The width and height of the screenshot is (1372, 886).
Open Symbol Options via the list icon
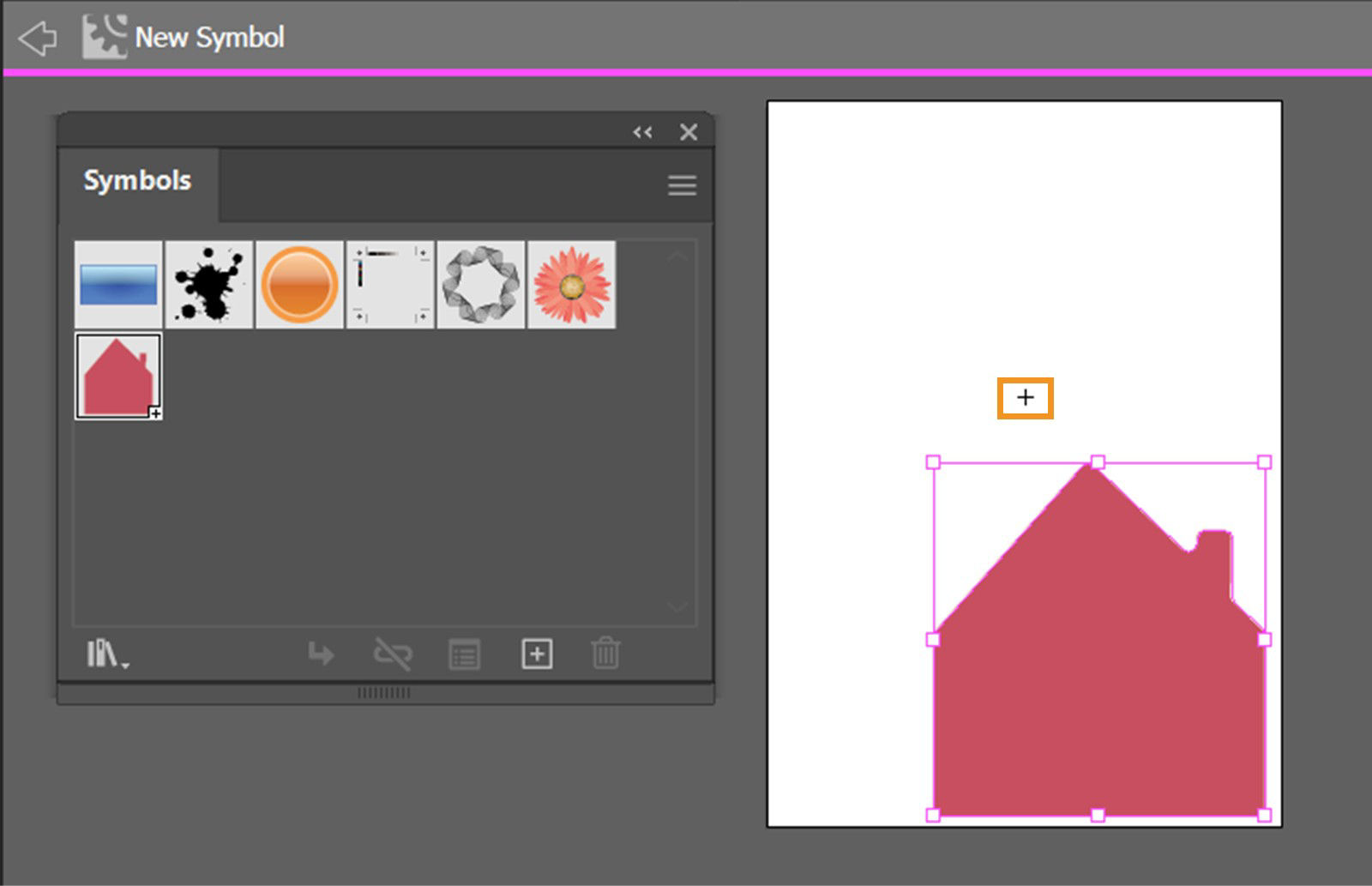(x=463, y=654)
